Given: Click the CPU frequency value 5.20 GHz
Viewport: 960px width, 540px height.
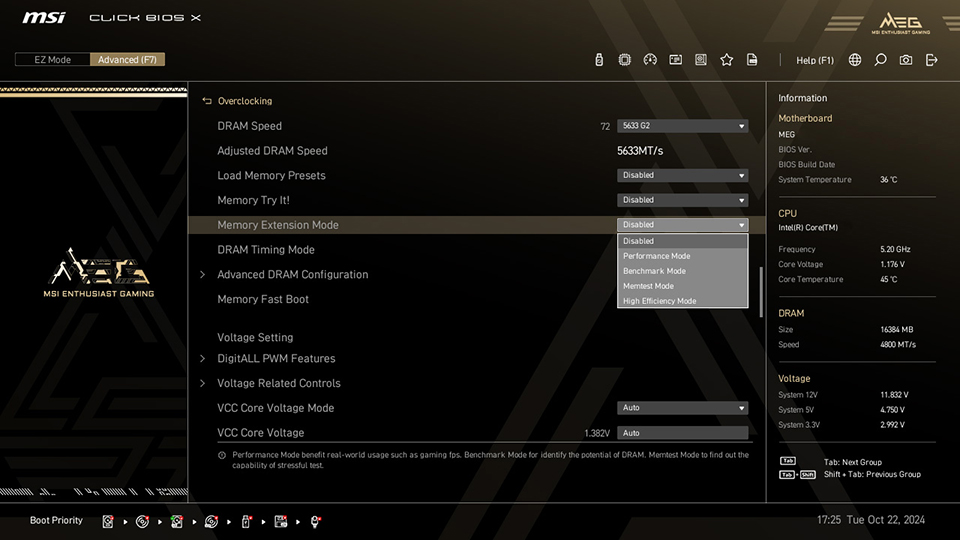Looking at the screenshot, I should click(x=895, y=249).
